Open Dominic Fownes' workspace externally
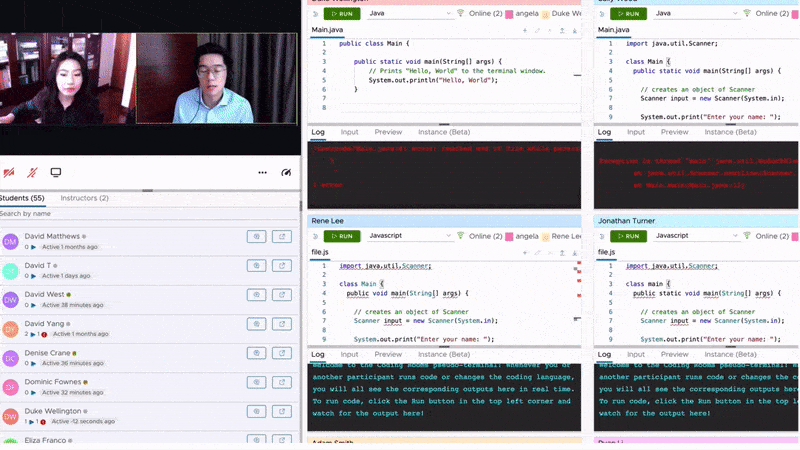Image resolution: width=800 pixels, height=450 pixels. (282, 382)
